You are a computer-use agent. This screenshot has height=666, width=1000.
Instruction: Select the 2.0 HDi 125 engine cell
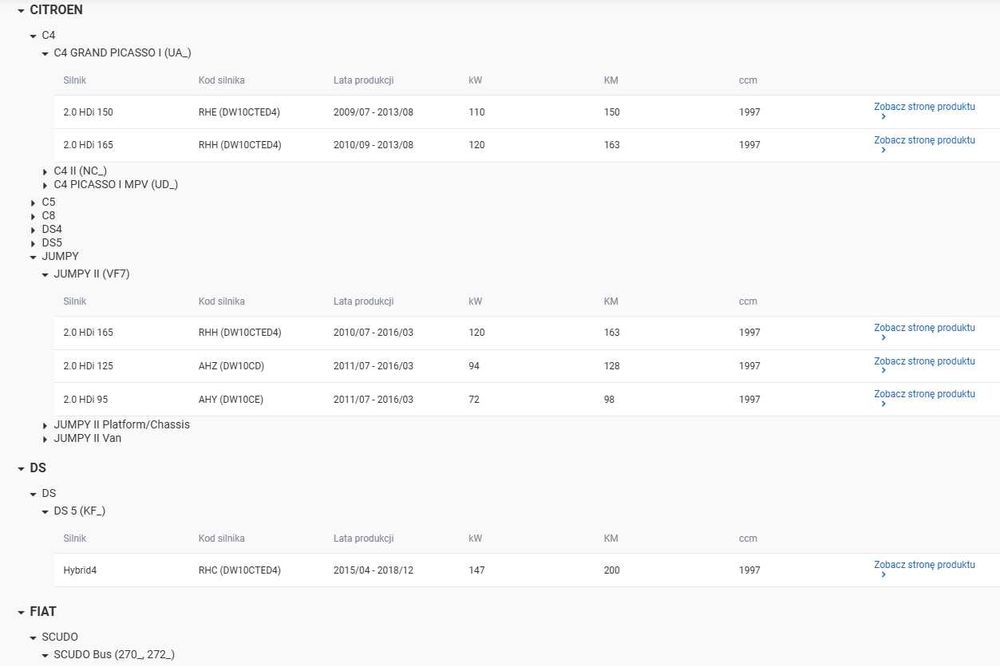tap(88, 366)
